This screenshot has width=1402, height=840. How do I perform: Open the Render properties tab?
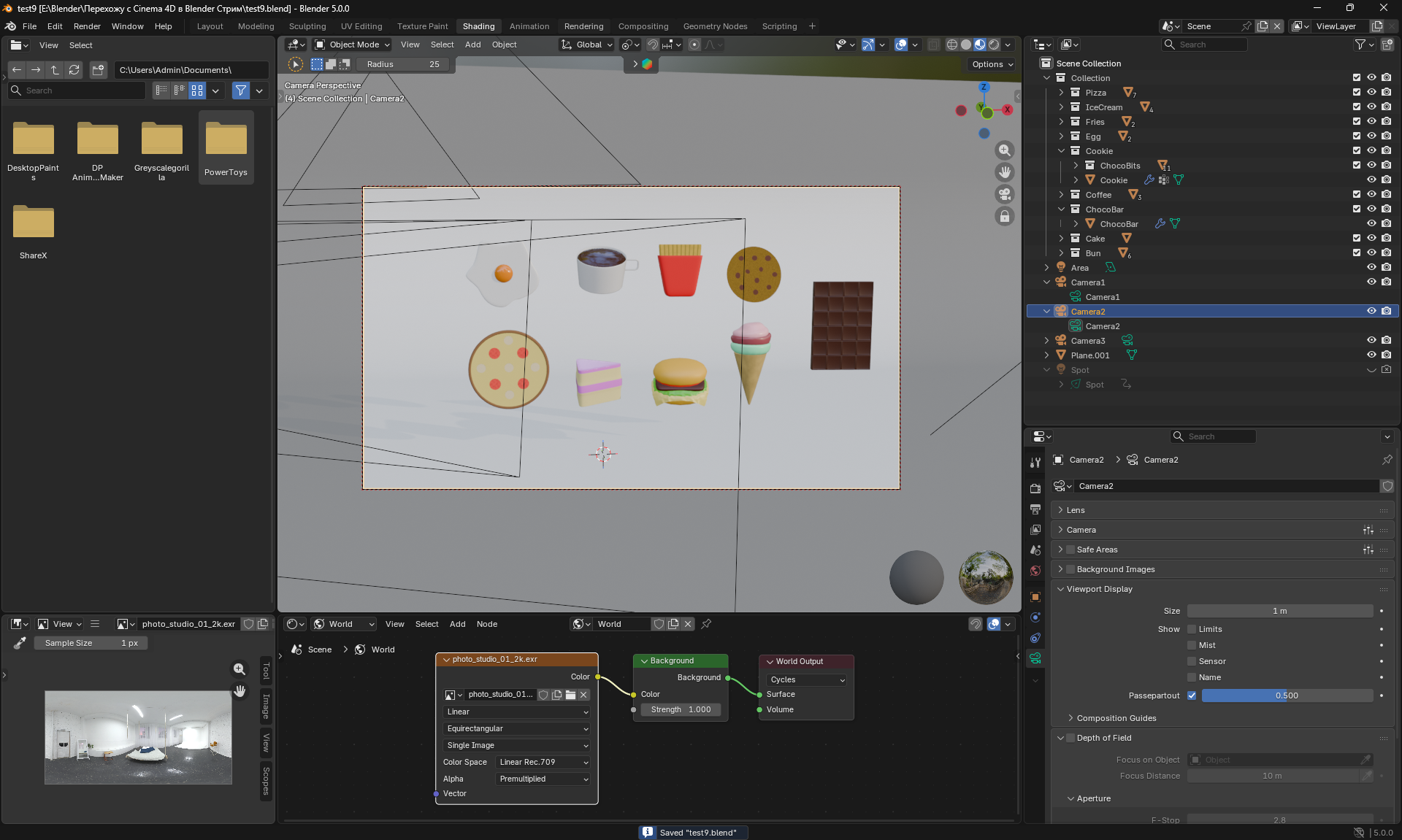pyautogui.click(x=1035, y=488)
